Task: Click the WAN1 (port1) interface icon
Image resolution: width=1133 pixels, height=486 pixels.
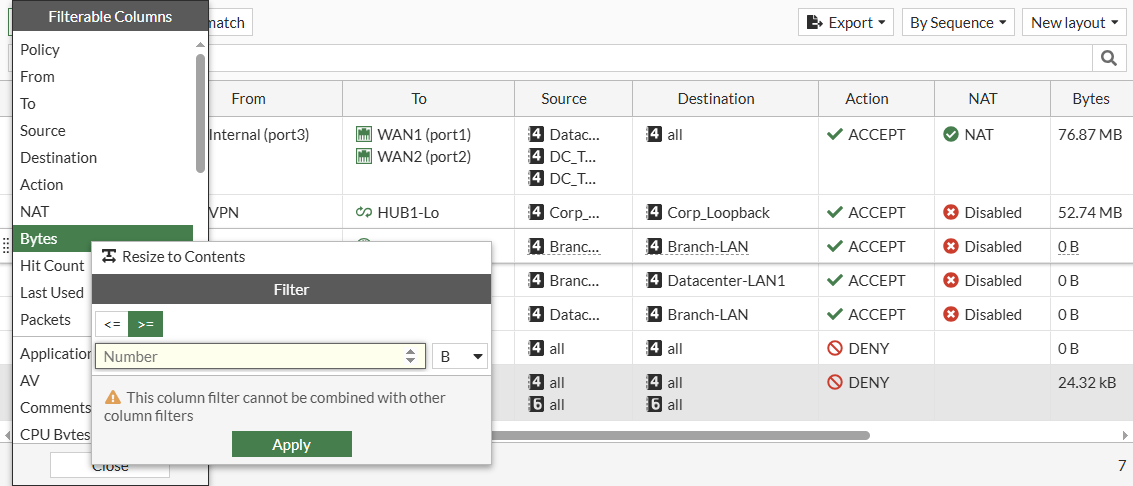Action: 364,134
